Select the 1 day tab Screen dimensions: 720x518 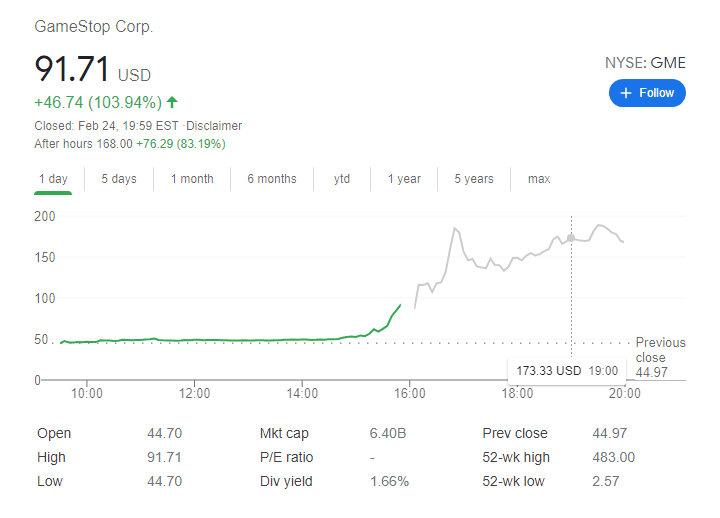click(53, 179)
